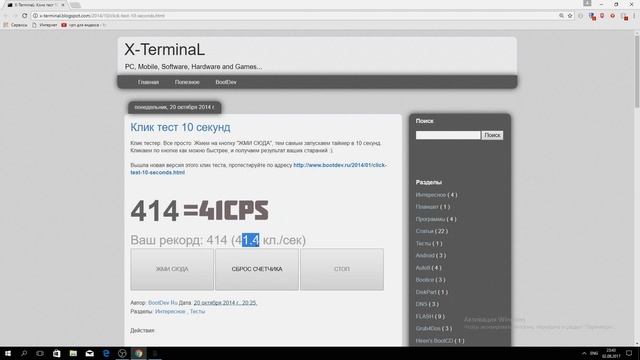
Task: Open zoom magnifier icon in address bar
Action: coord(561,16)
